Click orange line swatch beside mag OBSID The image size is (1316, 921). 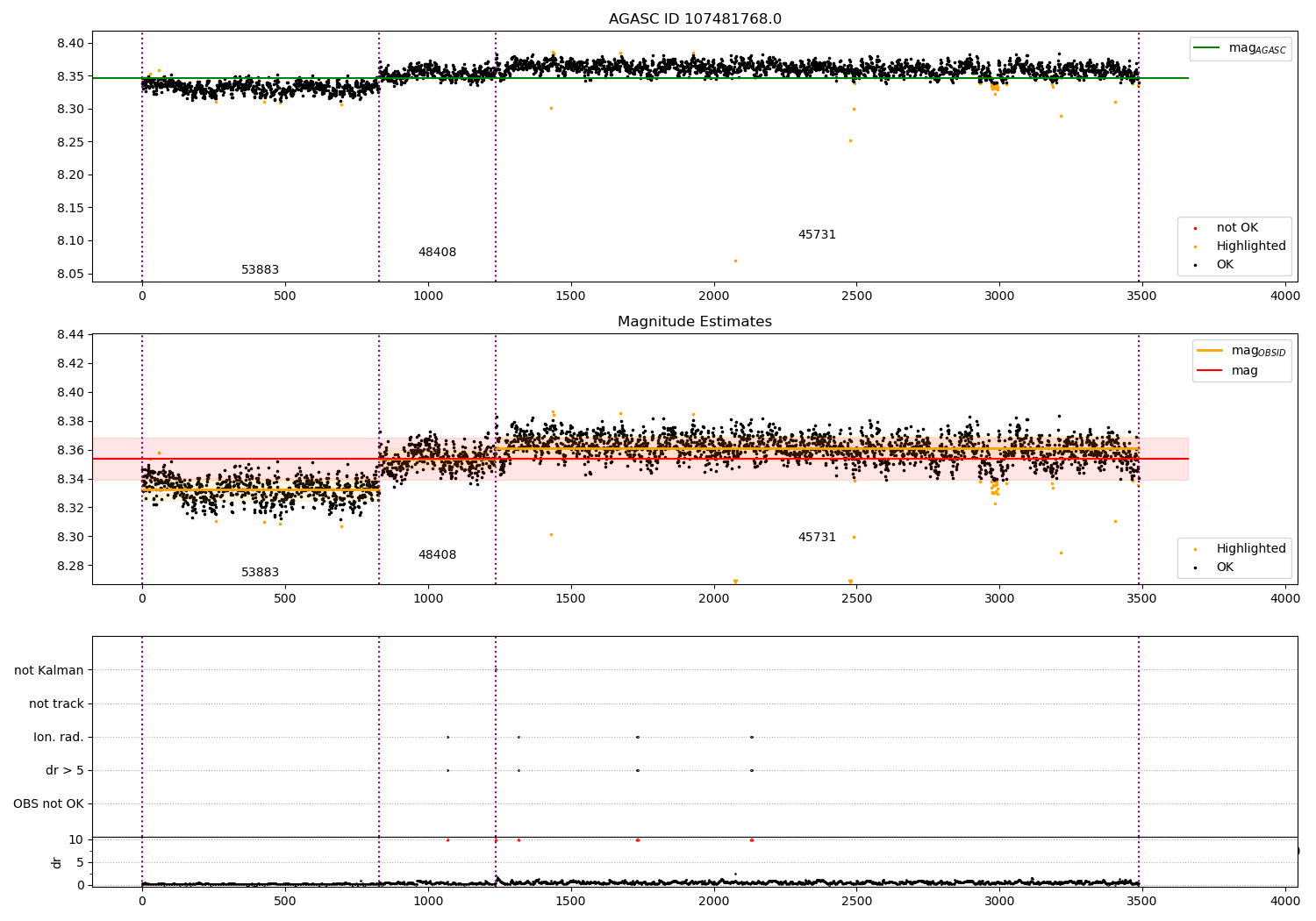[1210, 351]
